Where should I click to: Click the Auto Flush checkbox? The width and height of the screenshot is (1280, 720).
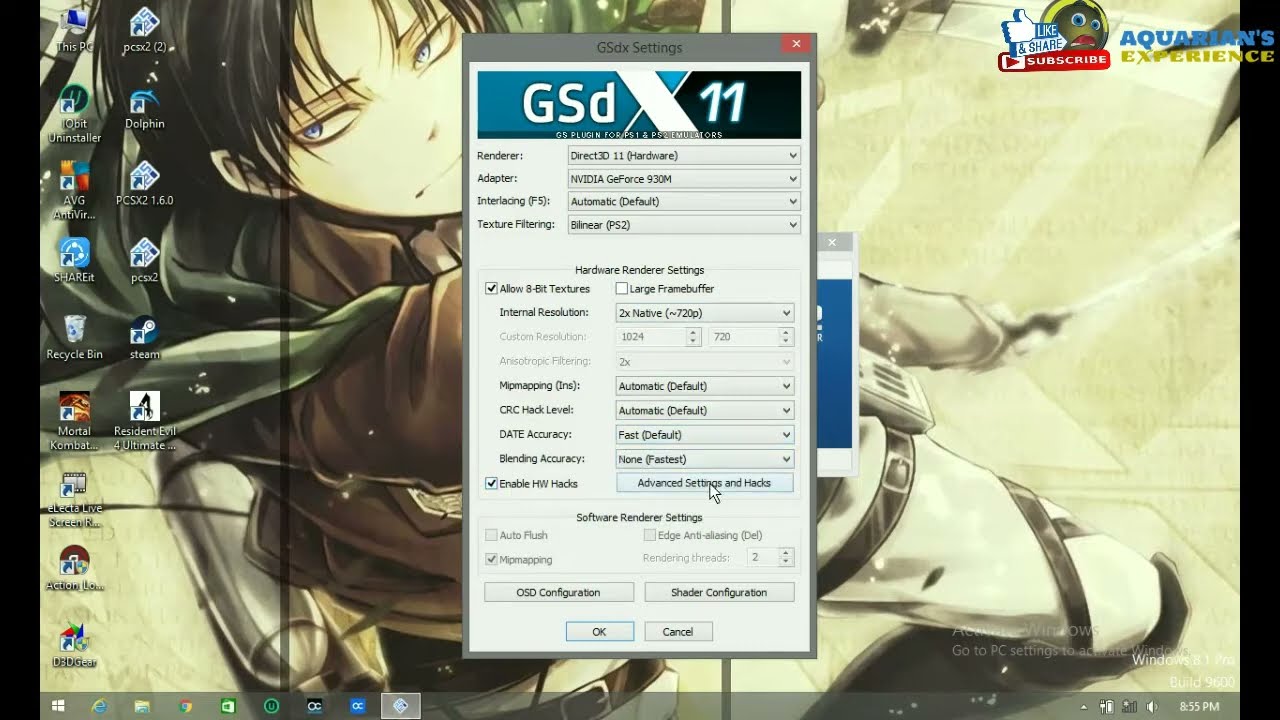pyautogui.click(x=491, y=536)
